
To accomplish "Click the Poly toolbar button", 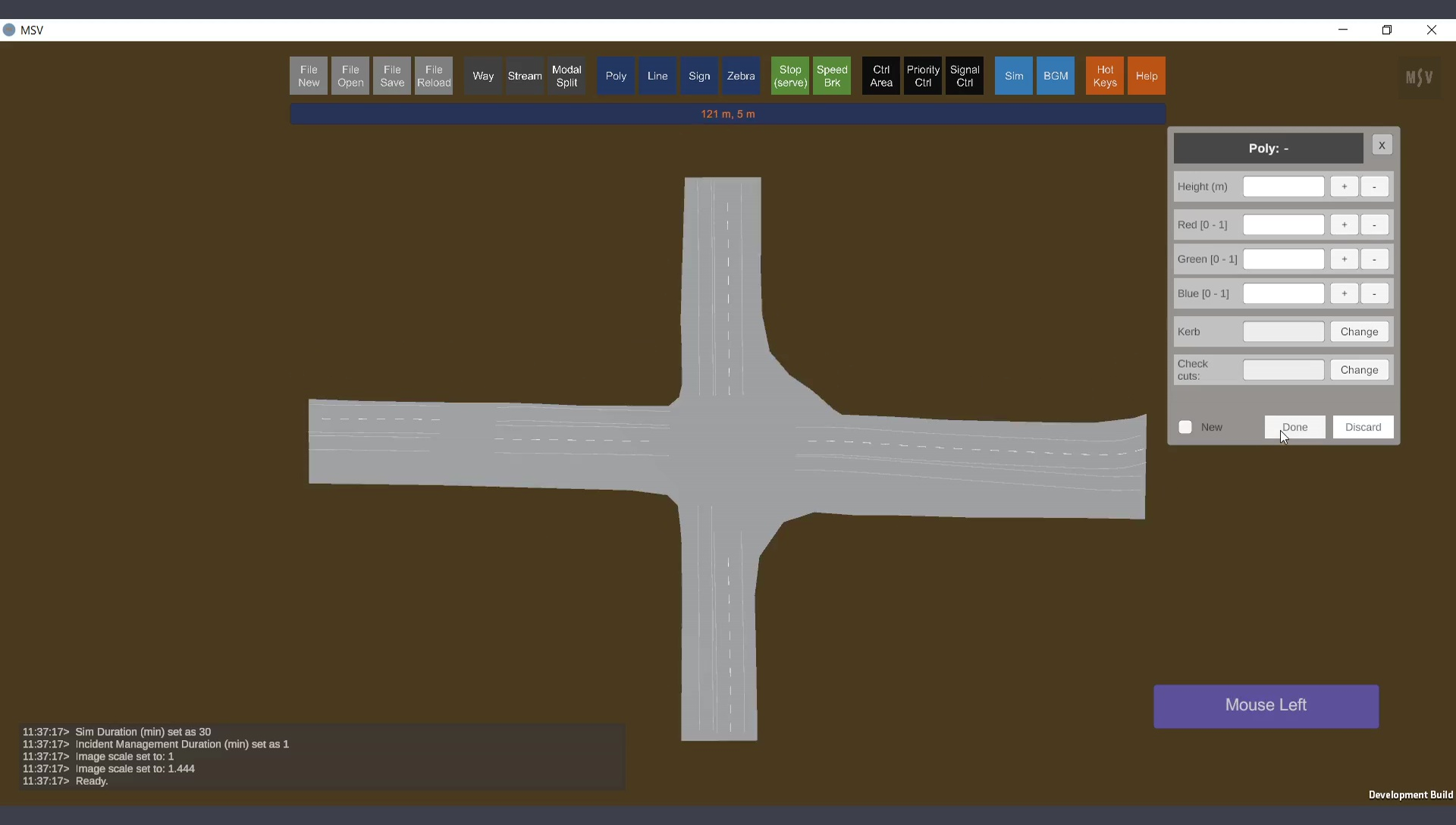I will point(616,76).
